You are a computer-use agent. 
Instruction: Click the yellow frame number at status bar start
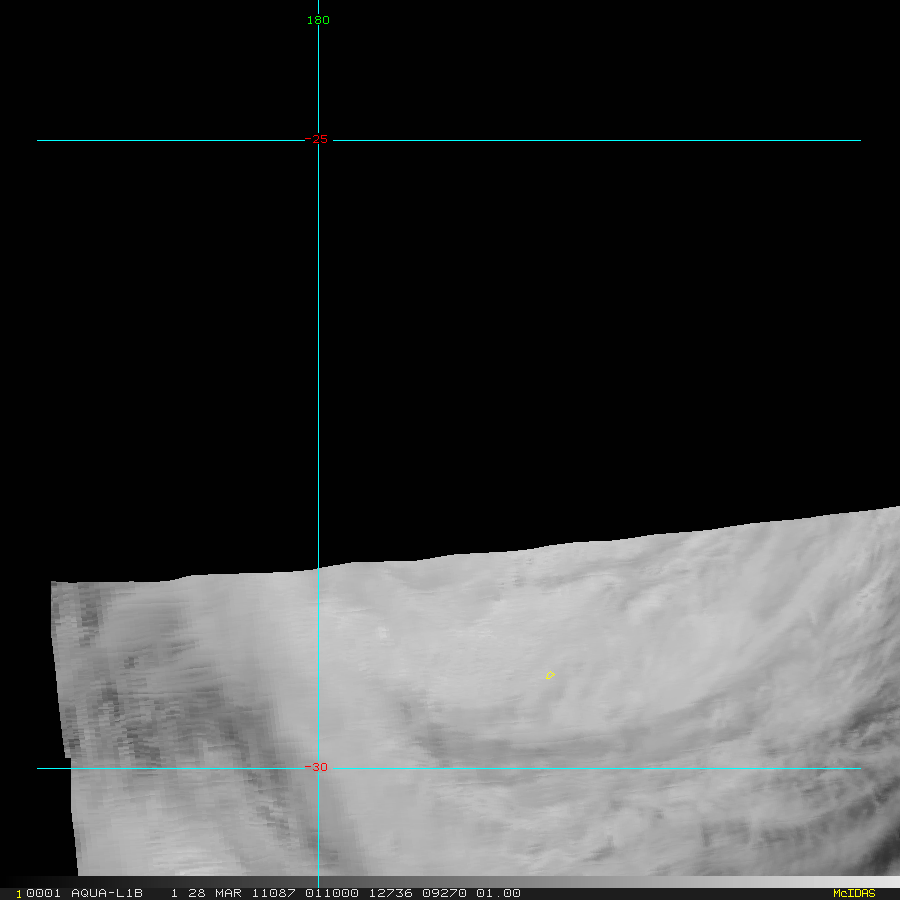pyautogui.click(x=19, y=893)
